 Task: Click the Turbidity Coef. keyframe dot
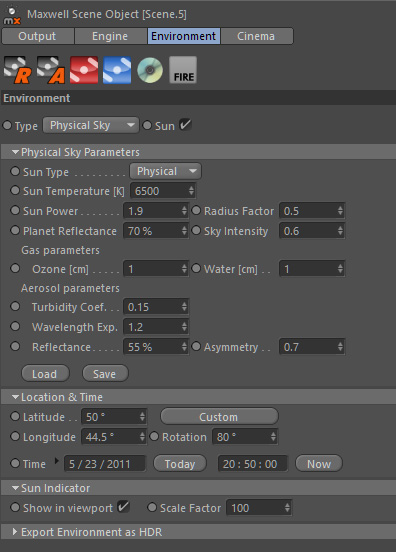[15, 306]
